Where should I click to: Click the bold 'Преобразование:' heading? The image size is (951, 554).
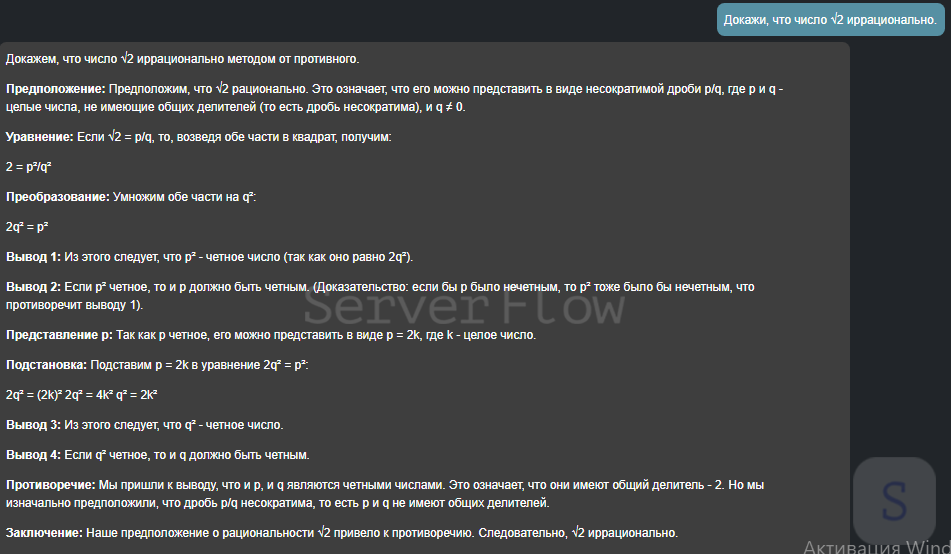58,197
